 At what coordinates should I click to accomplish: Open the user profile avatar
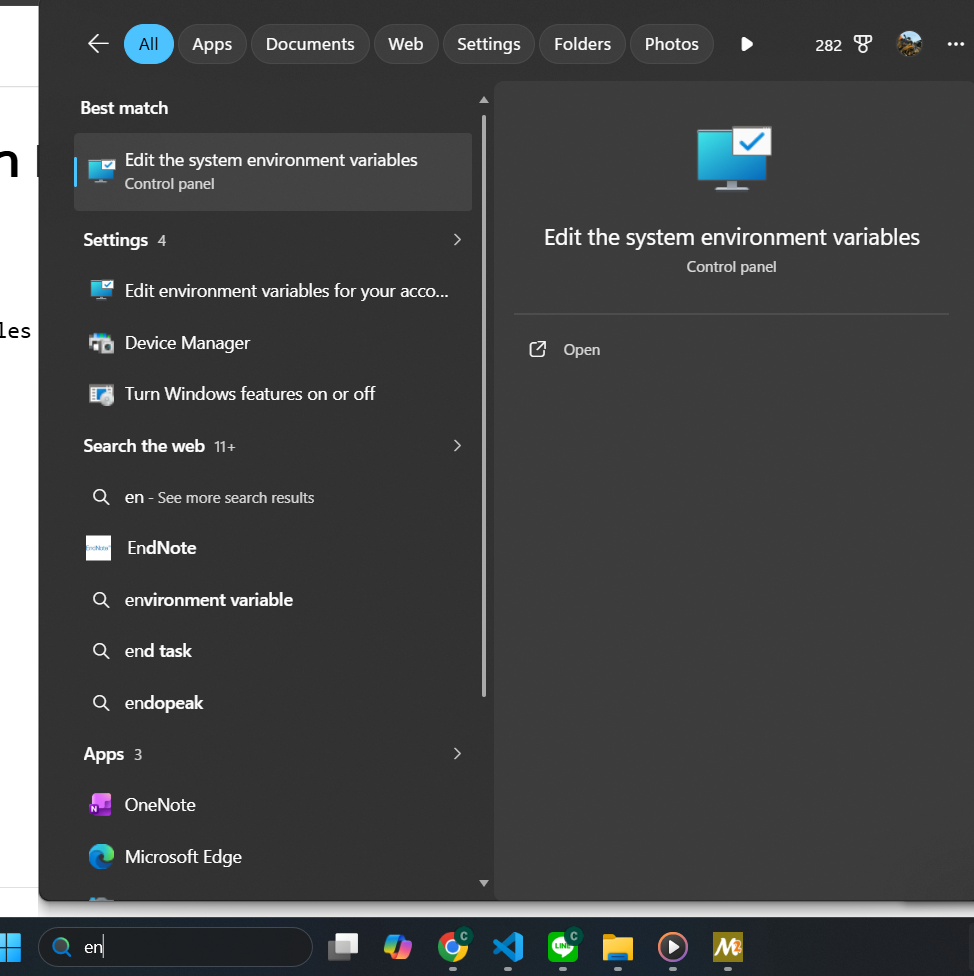tap(909, 44)
